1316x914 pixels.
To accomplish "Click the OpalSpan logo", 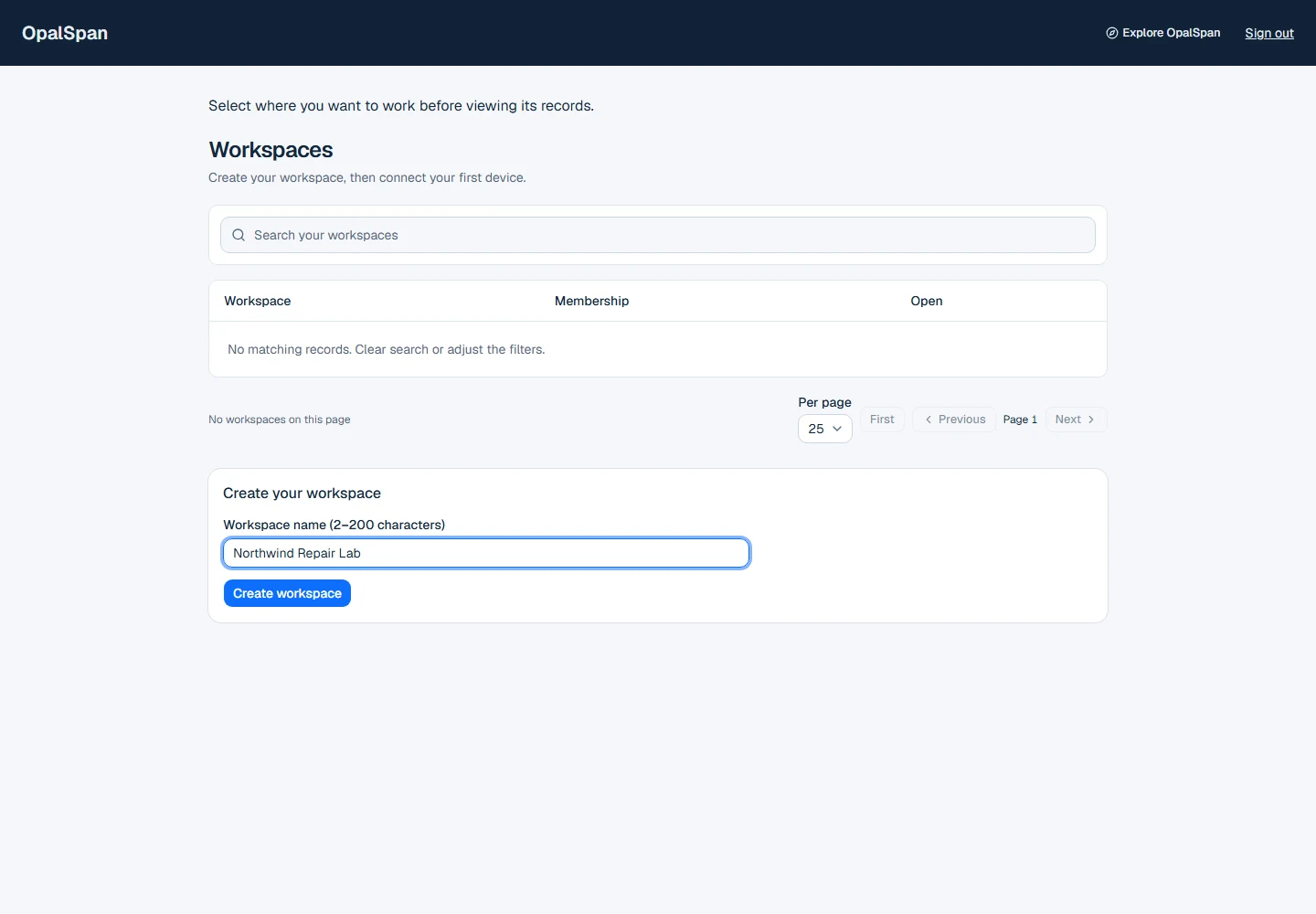I will point(65,33).
